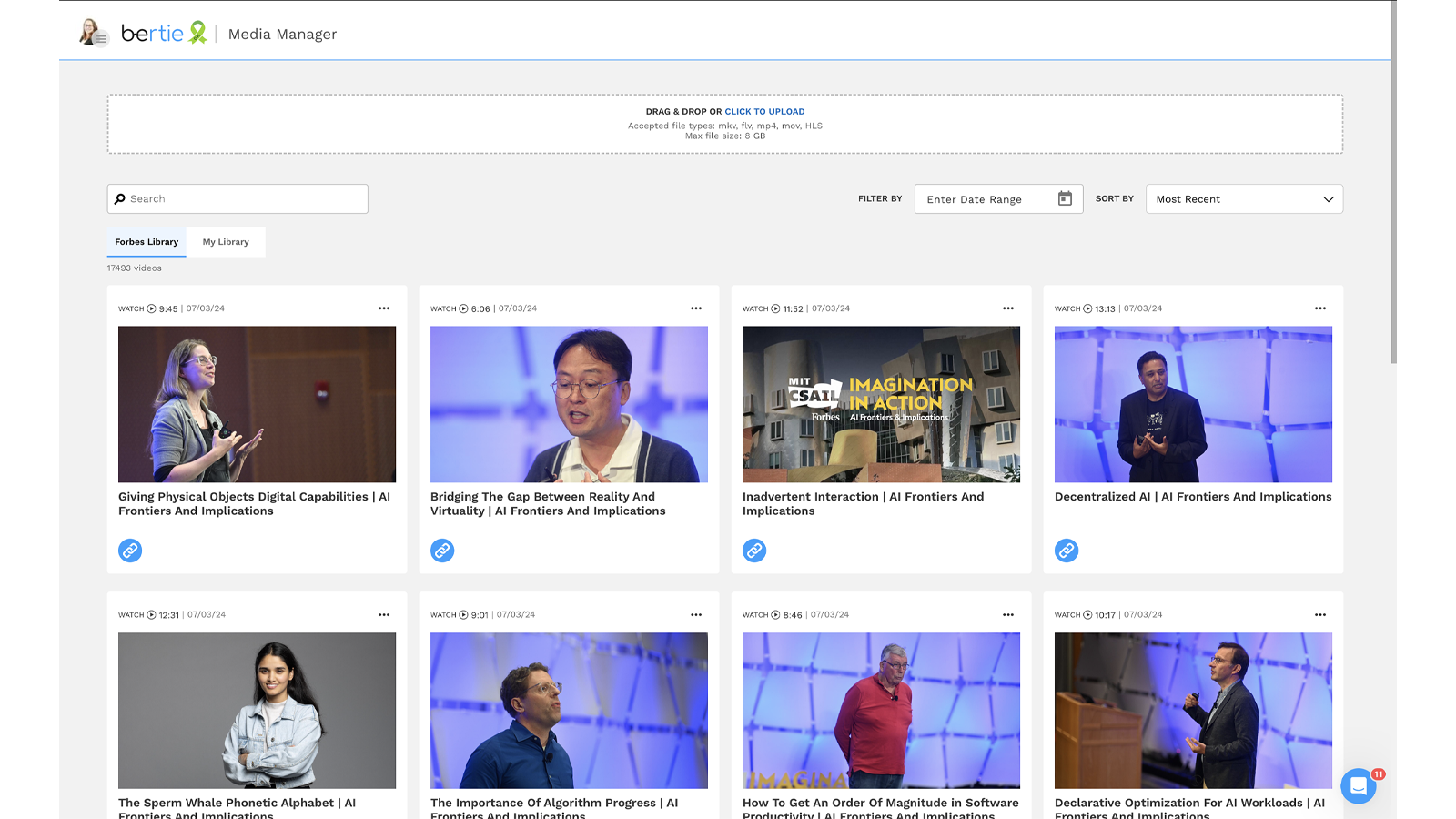This screenshot has height=819, width=1456.
Task: Click the drag and drop upload area
Action: pyautogui.click(x=725, y=124)
